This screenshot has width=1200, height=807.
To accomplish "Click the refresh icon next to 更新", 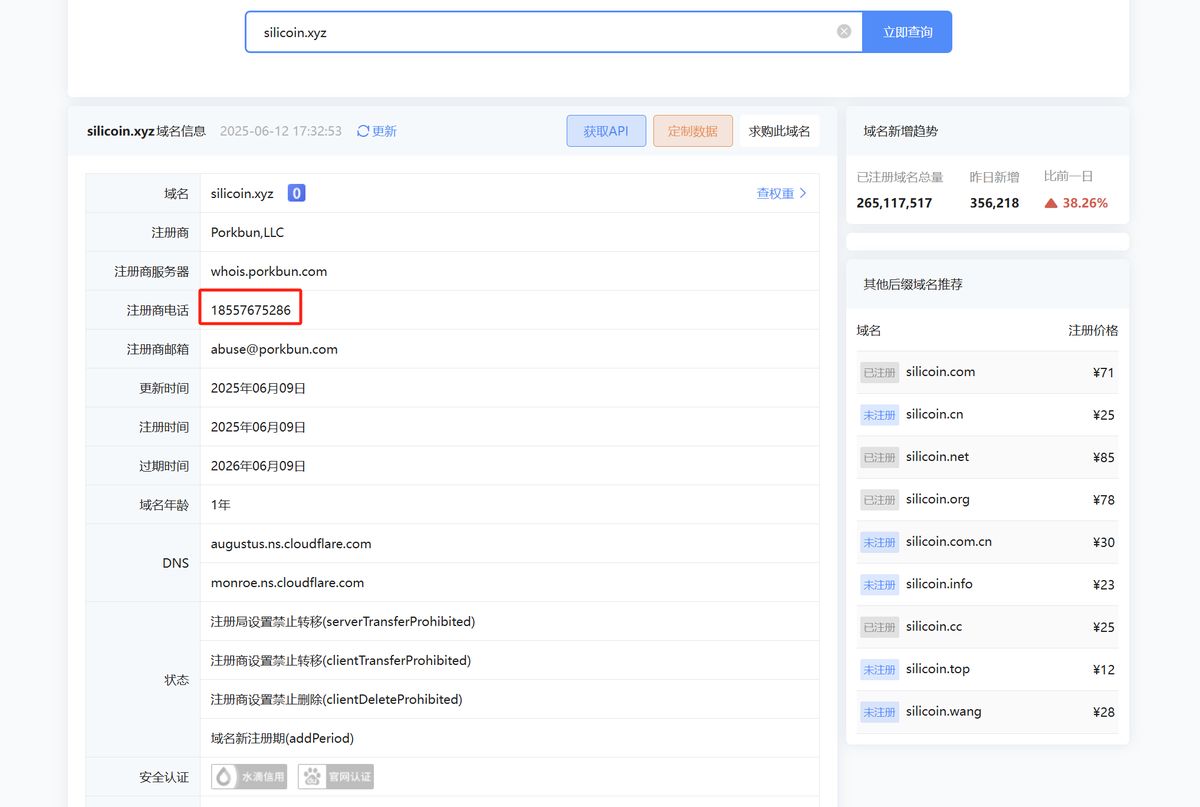I will (363, 131).
